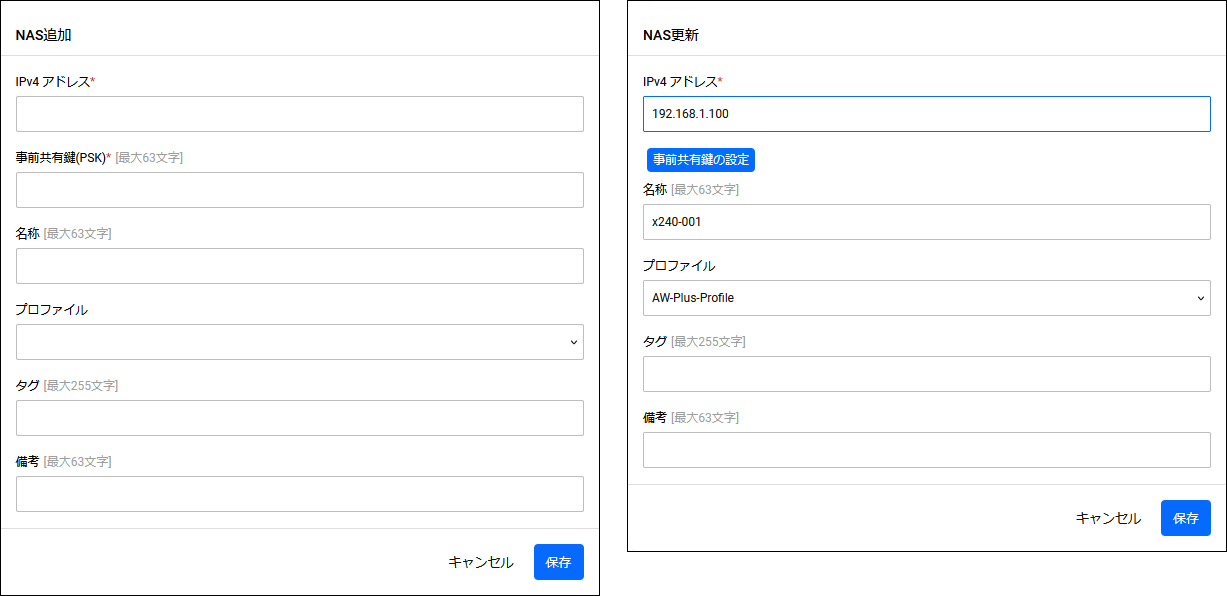Screen dimensions: 1227x596
Task: Click キャンセル in the NAS更新 dialog
Action: [x=1108, y=518]
